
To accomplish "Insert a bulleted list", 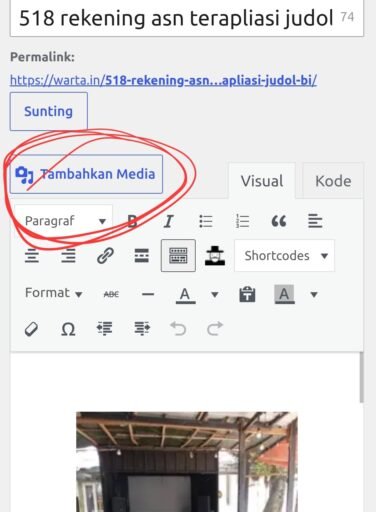I will tap(206, 221).
